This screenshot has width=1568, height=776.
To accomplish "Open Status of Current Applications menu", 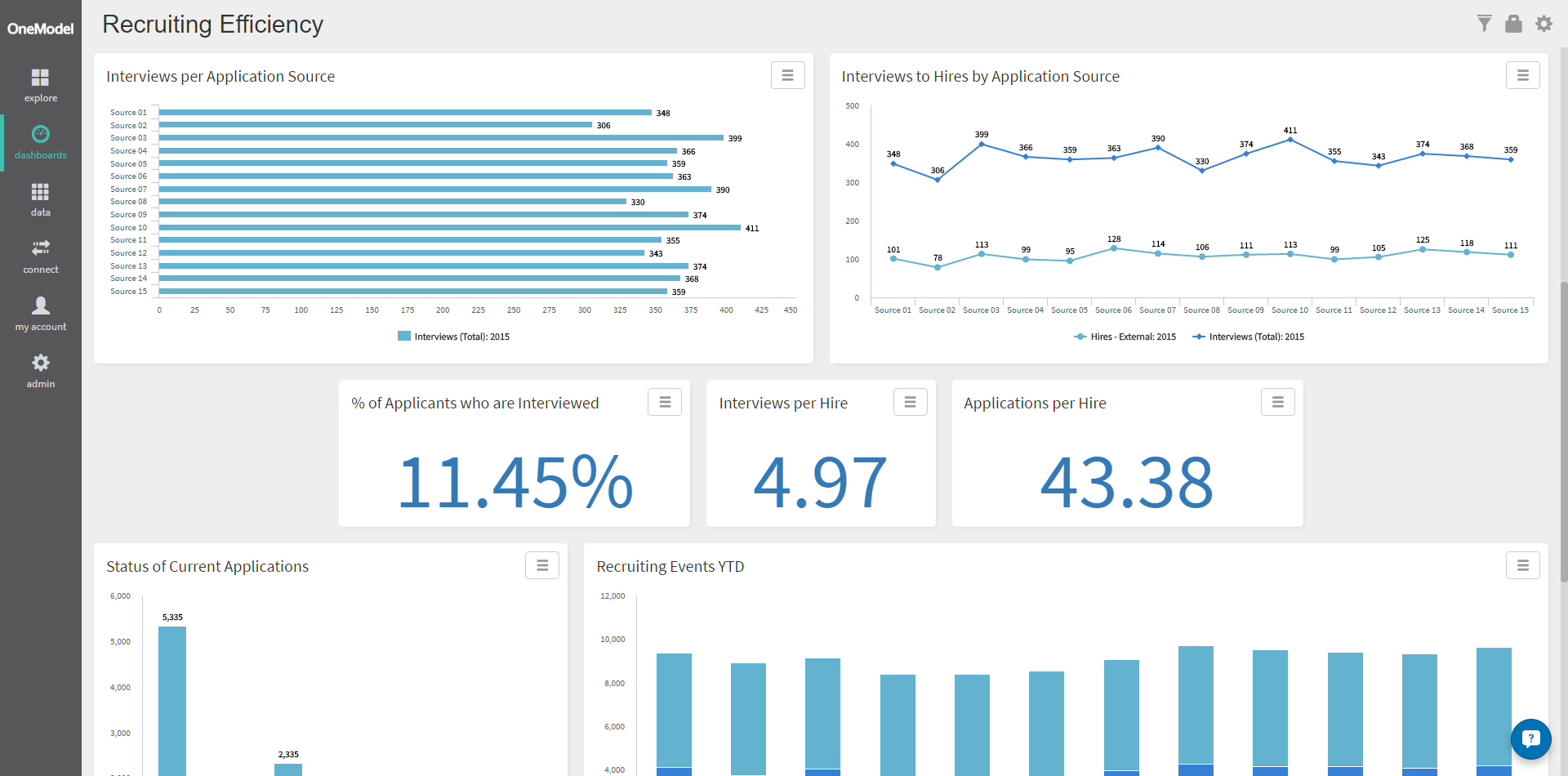I will pyautogui.click(x=541, y=565).
